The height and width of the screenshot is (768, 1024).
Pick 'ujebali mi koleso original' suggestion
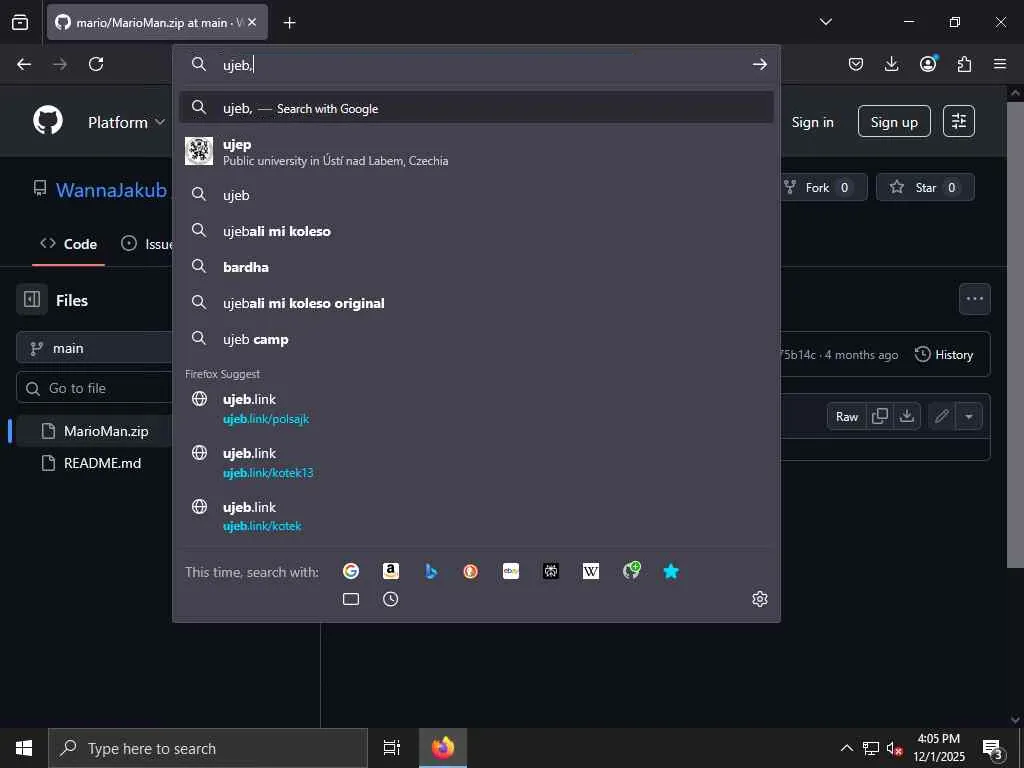[476, 303]
